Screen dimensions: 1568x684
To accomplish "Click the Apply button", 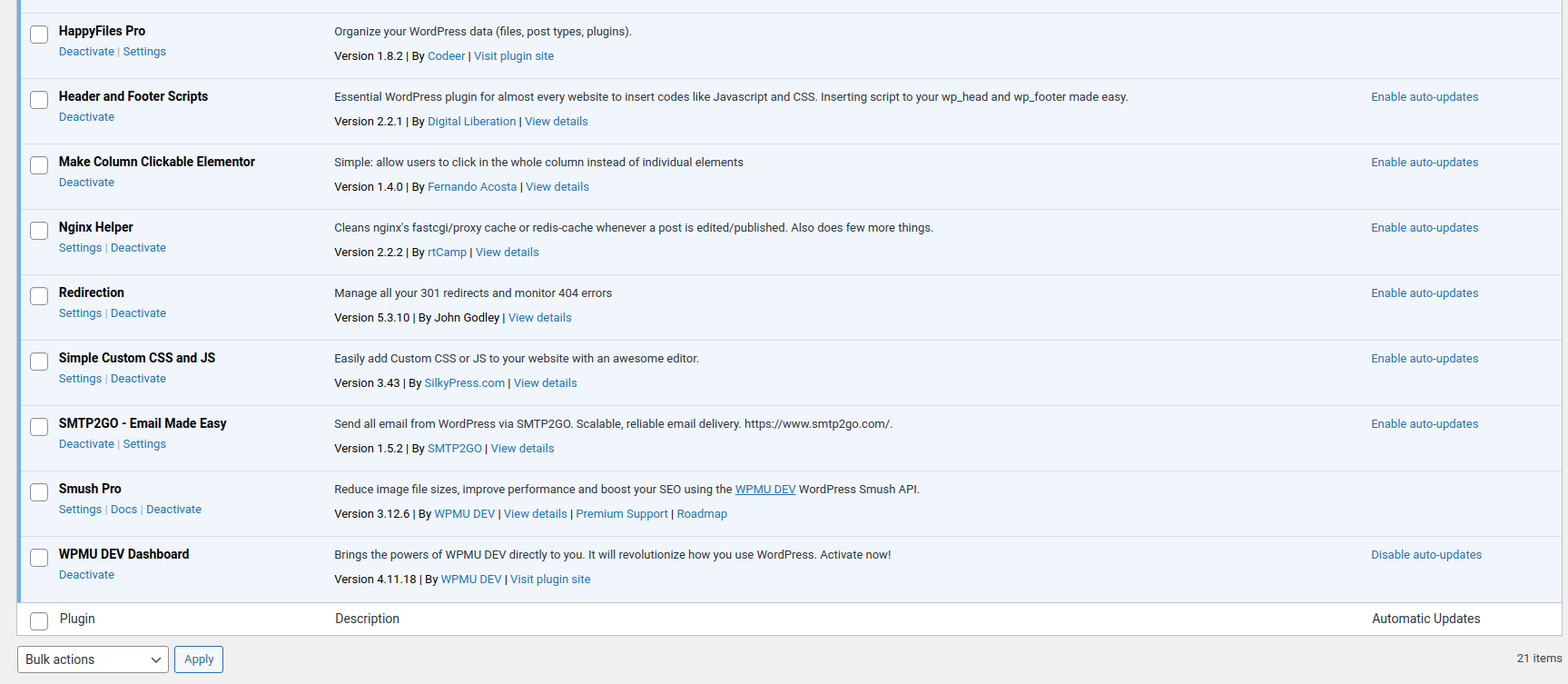I will click(x=199, y=659).
